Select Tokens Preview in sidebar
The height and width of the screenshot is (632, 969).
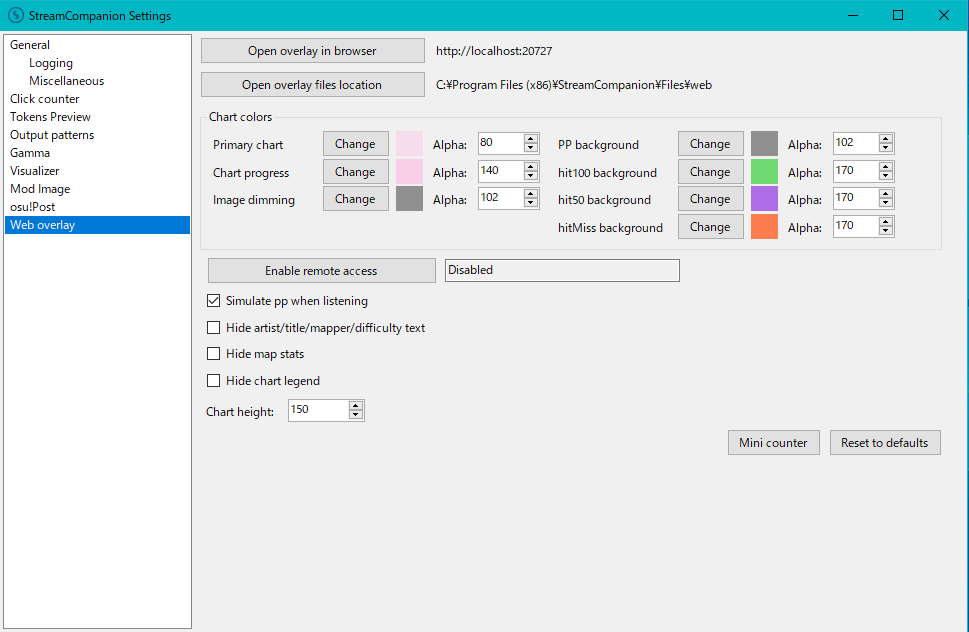click(x=50, y=117)
